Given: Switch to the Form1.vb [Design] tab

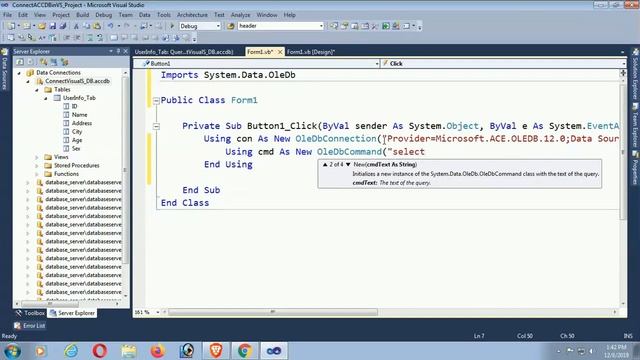Looking at the screenshot, I should (311, 52).
